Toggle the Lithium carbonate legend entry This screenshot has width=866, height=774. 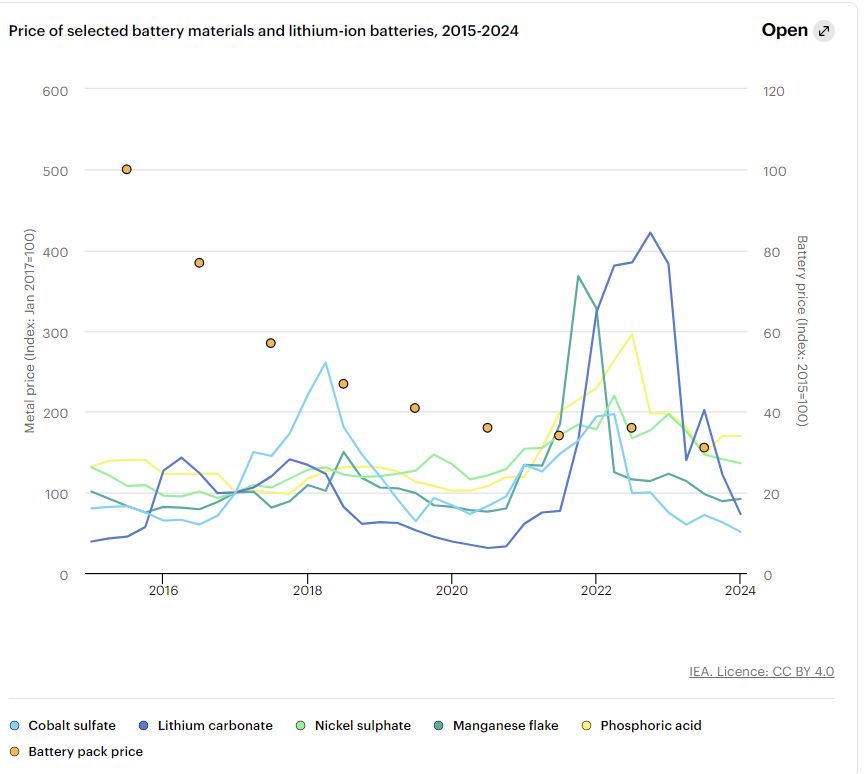206,725
